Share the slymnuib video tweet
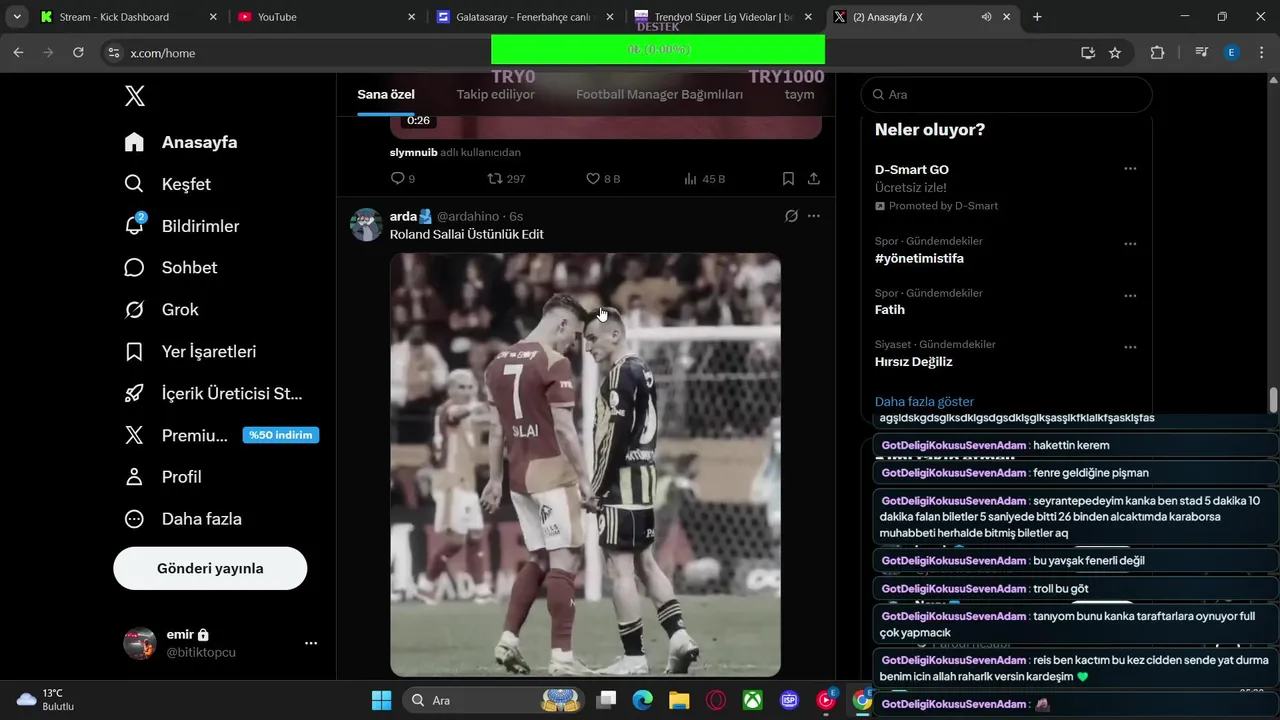The width and height of the screenshot is (1280, 720). pos(814,178)
